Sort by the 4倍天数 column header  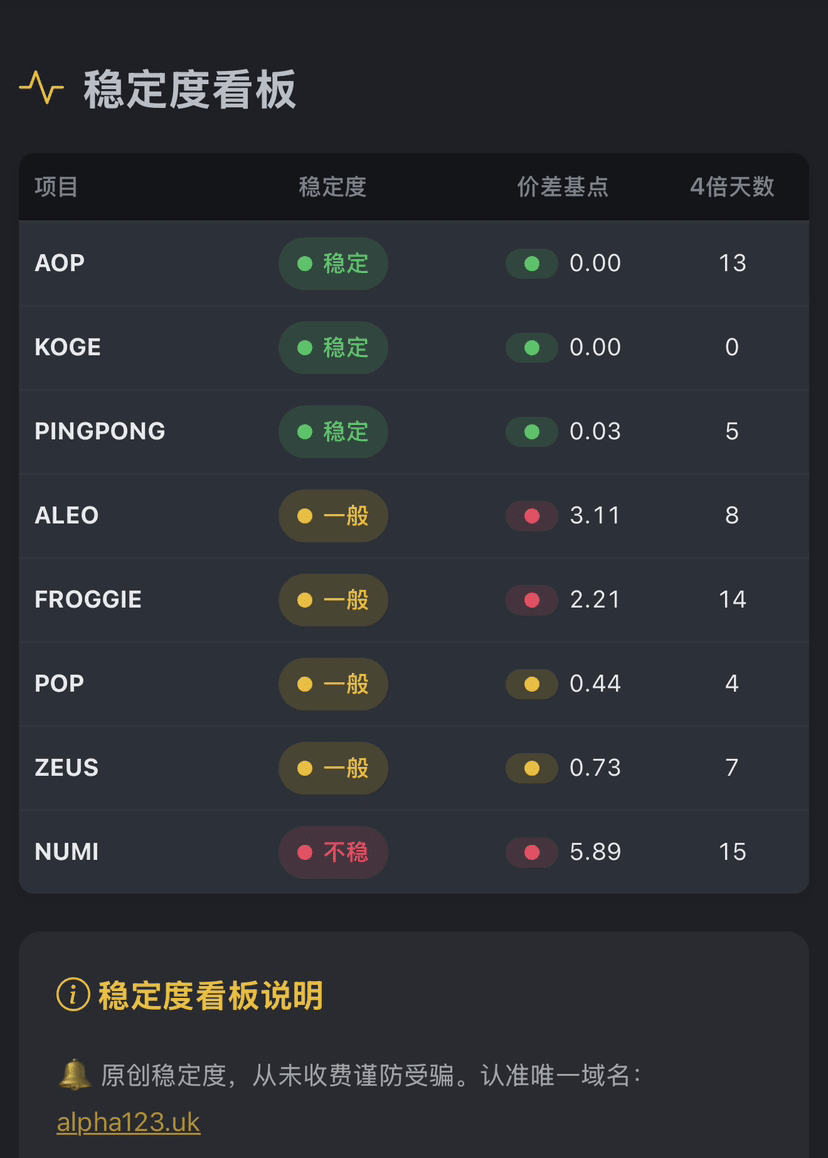(732, 187)
